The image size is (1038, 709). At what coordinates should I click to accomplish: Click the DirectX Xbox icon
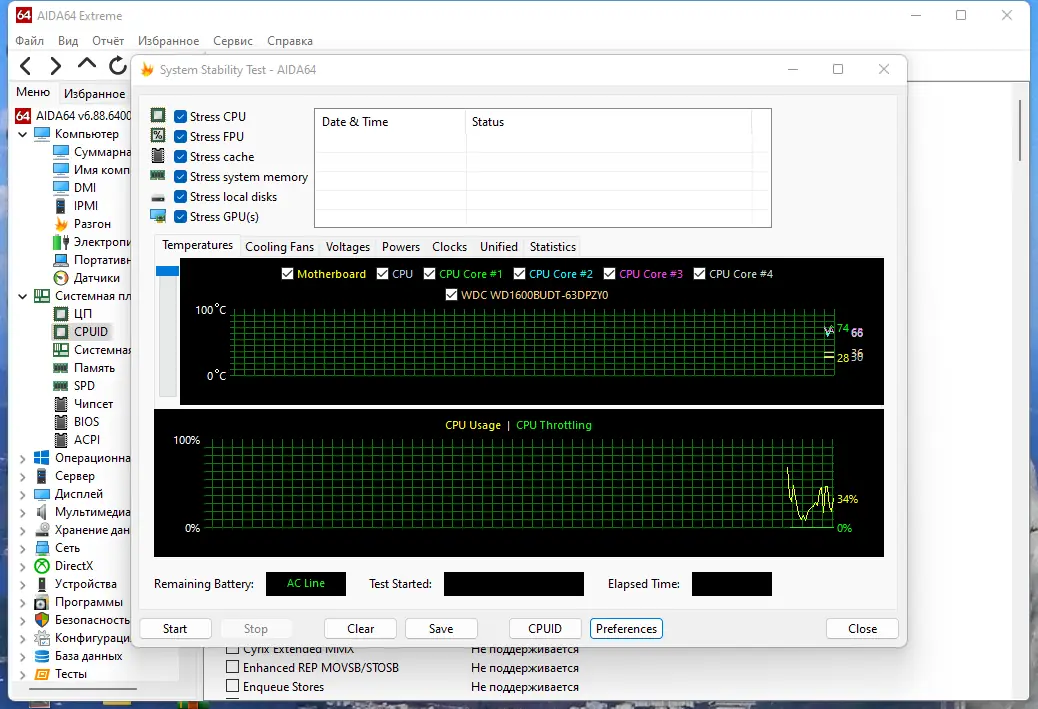click(42, 566)
